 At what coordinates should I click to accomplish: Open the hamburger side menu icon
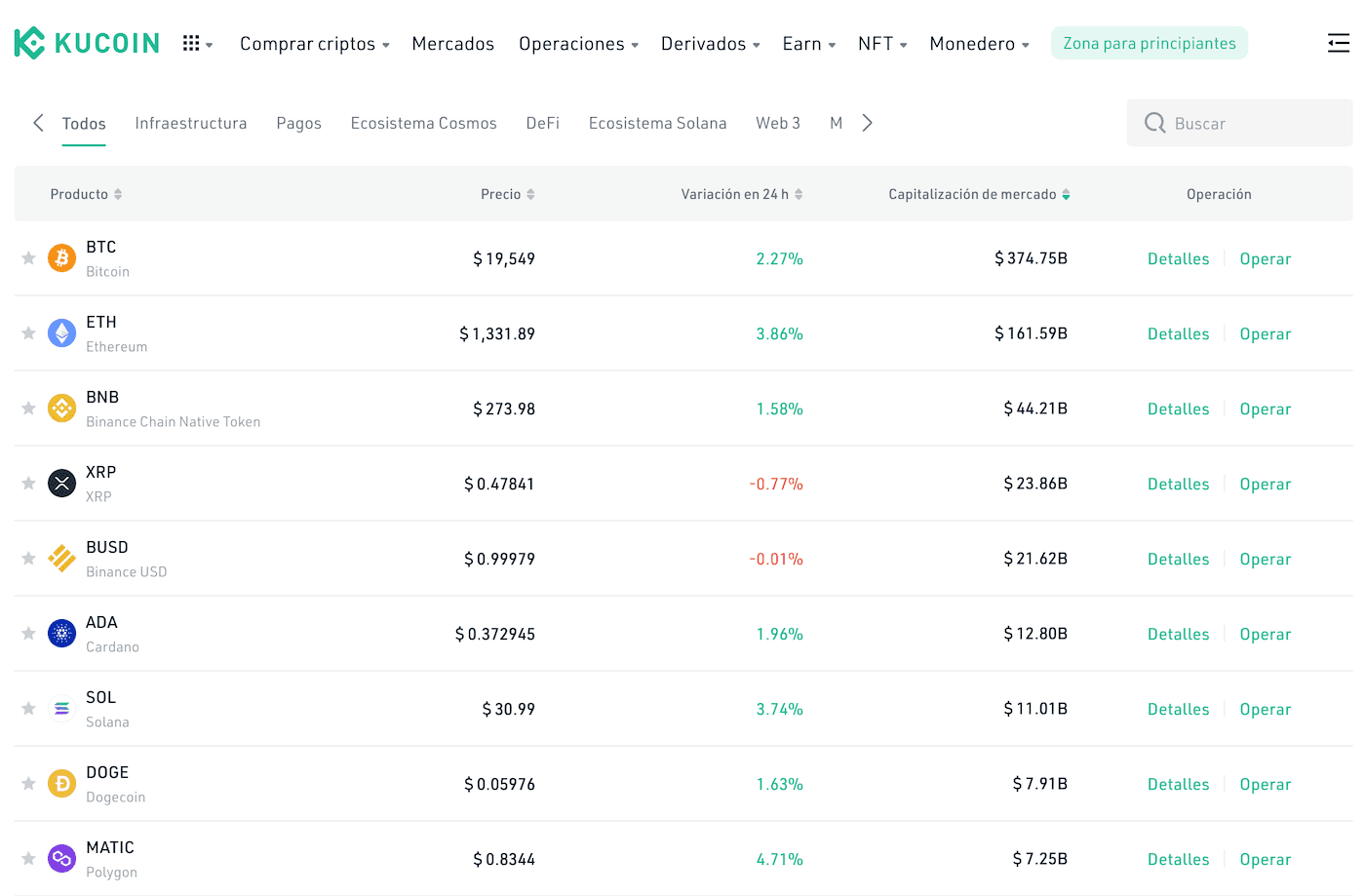pyautogui.click(x=1339, y=43)
